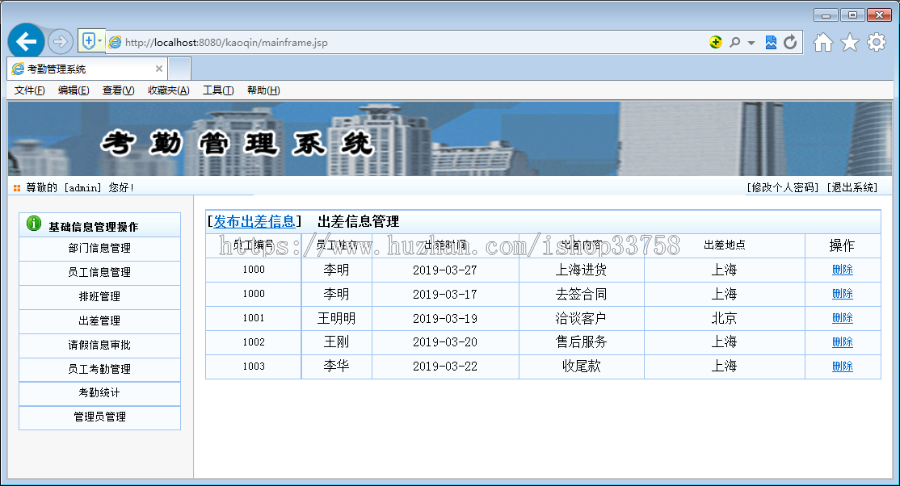The image size is (900, 486).
Task: Delete the 王刚 售后服务 record
Action: (x=842, y=342)
